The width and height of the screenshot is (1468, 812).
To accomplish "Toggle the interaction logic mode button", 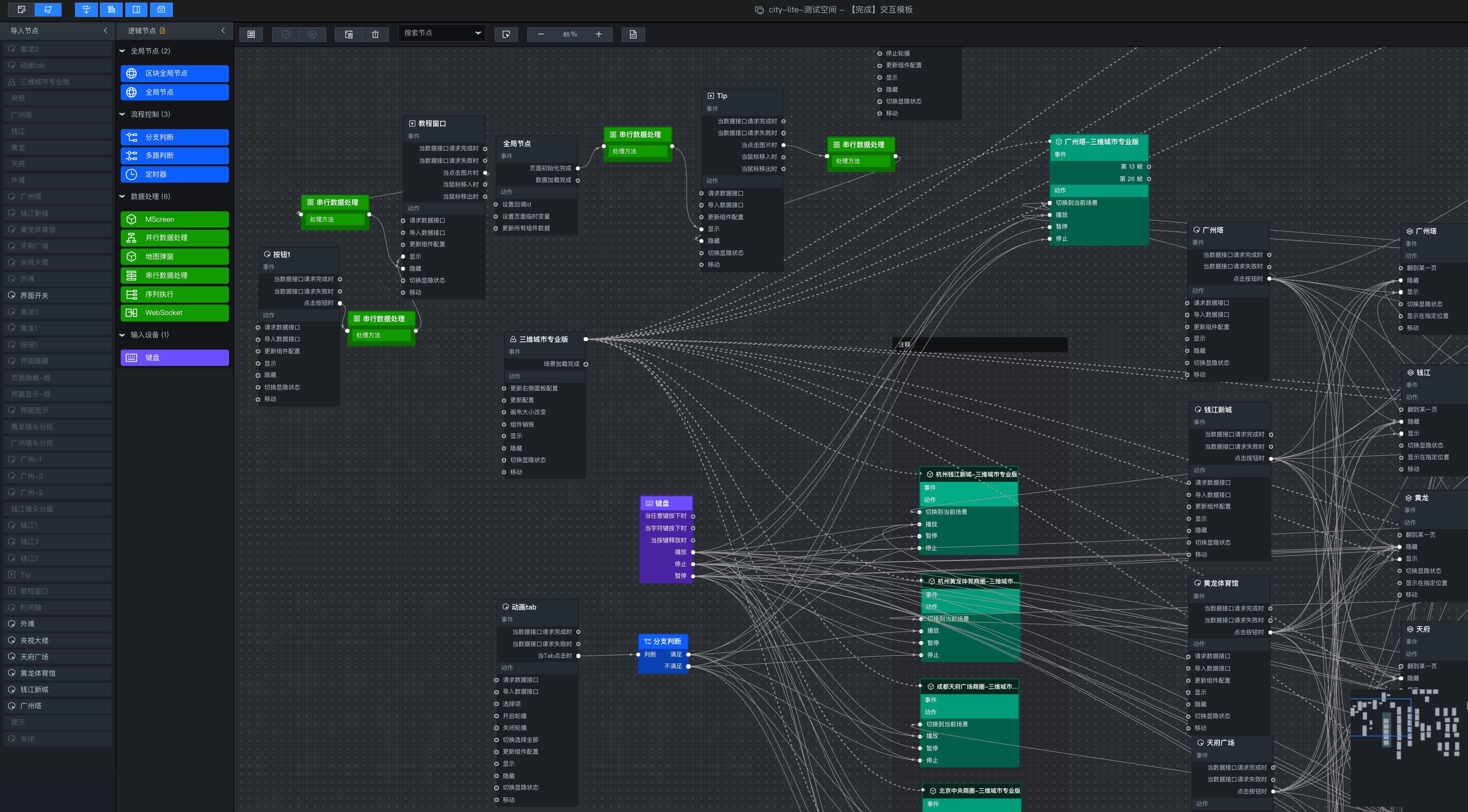I will click(x=48, y=9).
